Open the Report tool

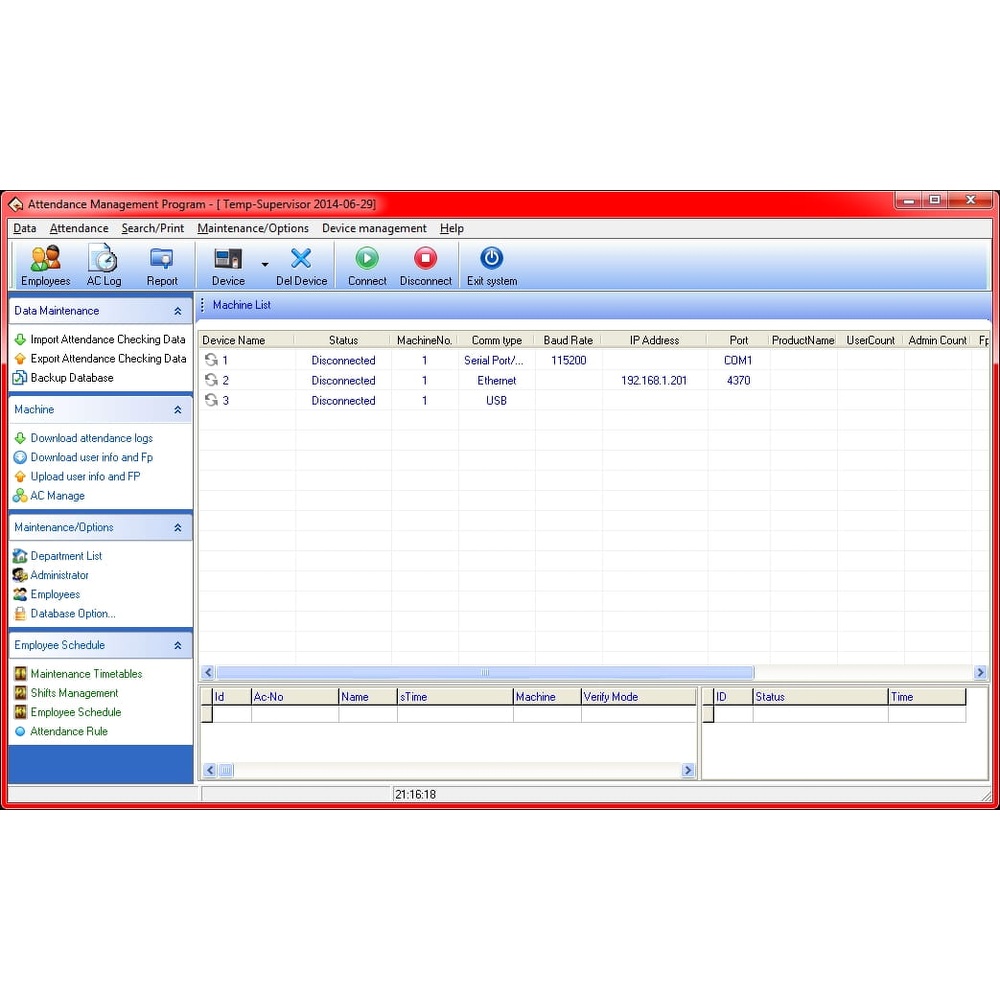[x=161, y=263]
